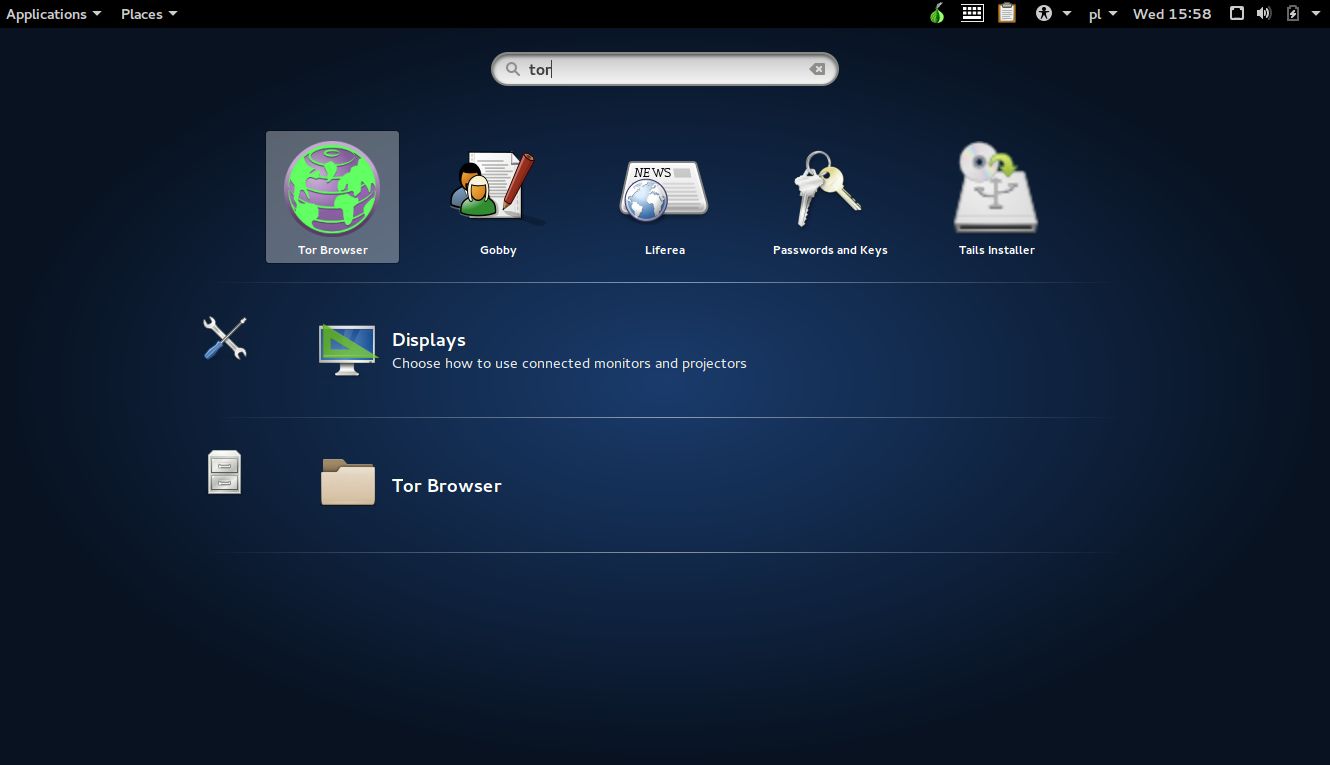Click inside the search text field containing tor
Screen dimensions: 1330x765
(x=664, y=69)
